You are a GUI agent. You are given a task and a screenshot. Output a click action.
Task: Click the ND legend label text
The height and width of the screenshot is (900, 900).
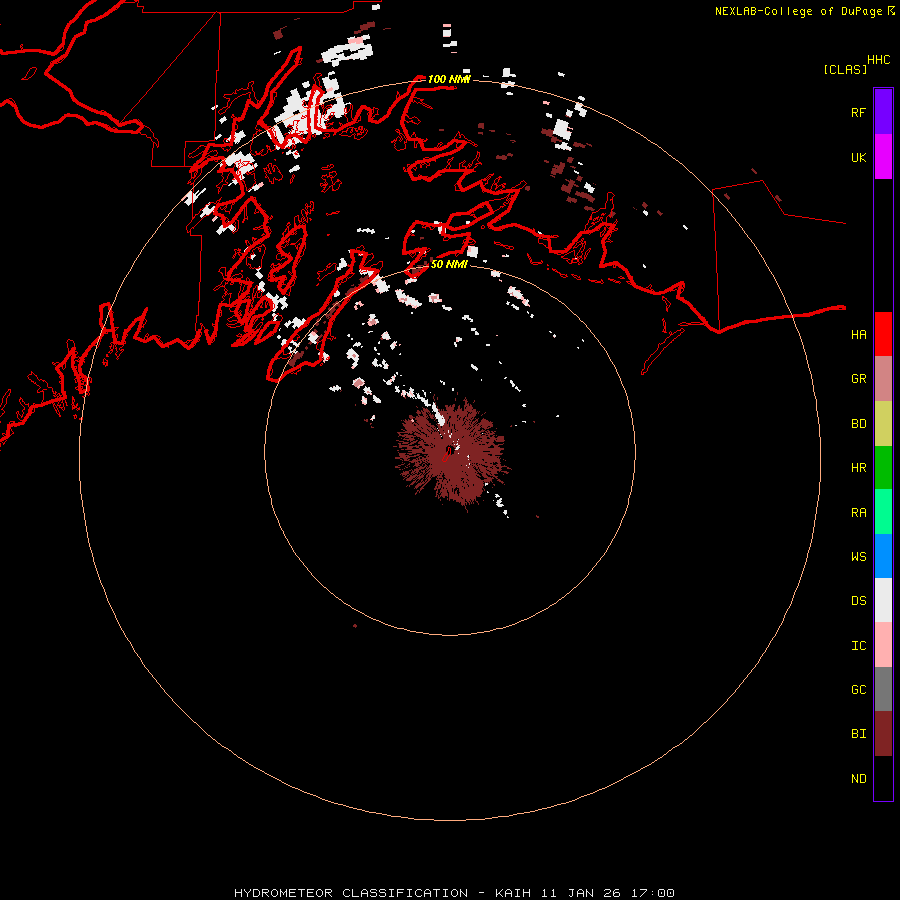pyautogui.click(x=858, y=778)
